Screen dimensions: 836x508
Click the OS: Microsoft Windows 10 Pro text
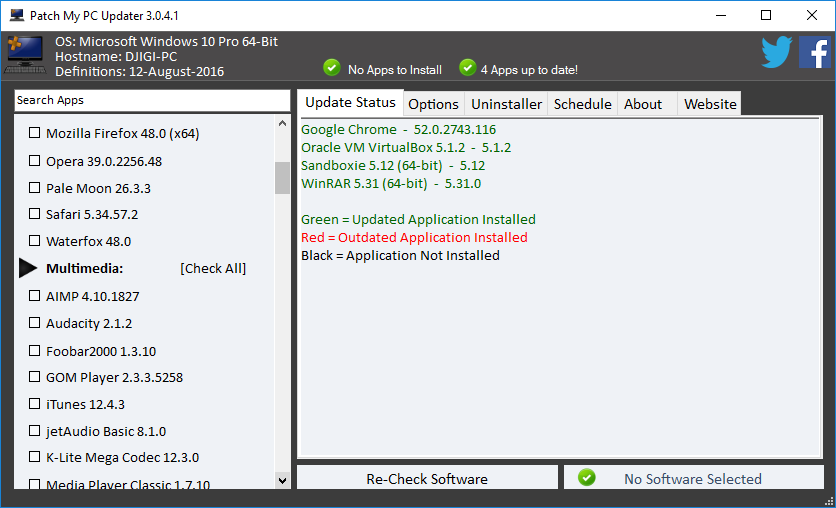(166, 42)
